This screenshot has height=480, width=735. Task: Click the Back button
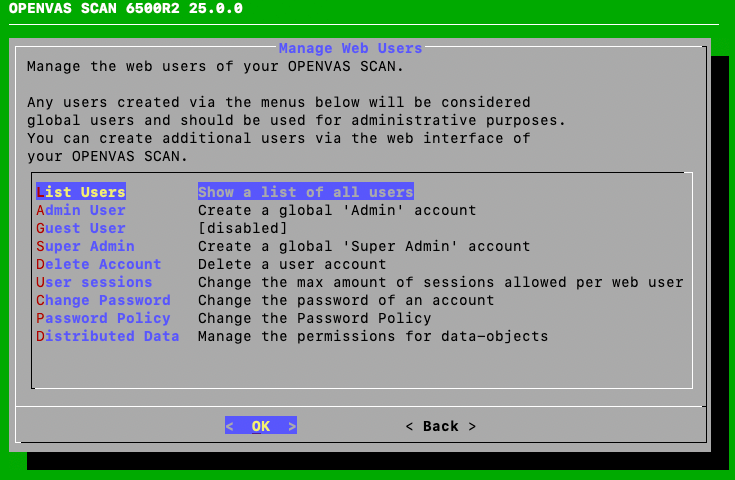point(440,426)
